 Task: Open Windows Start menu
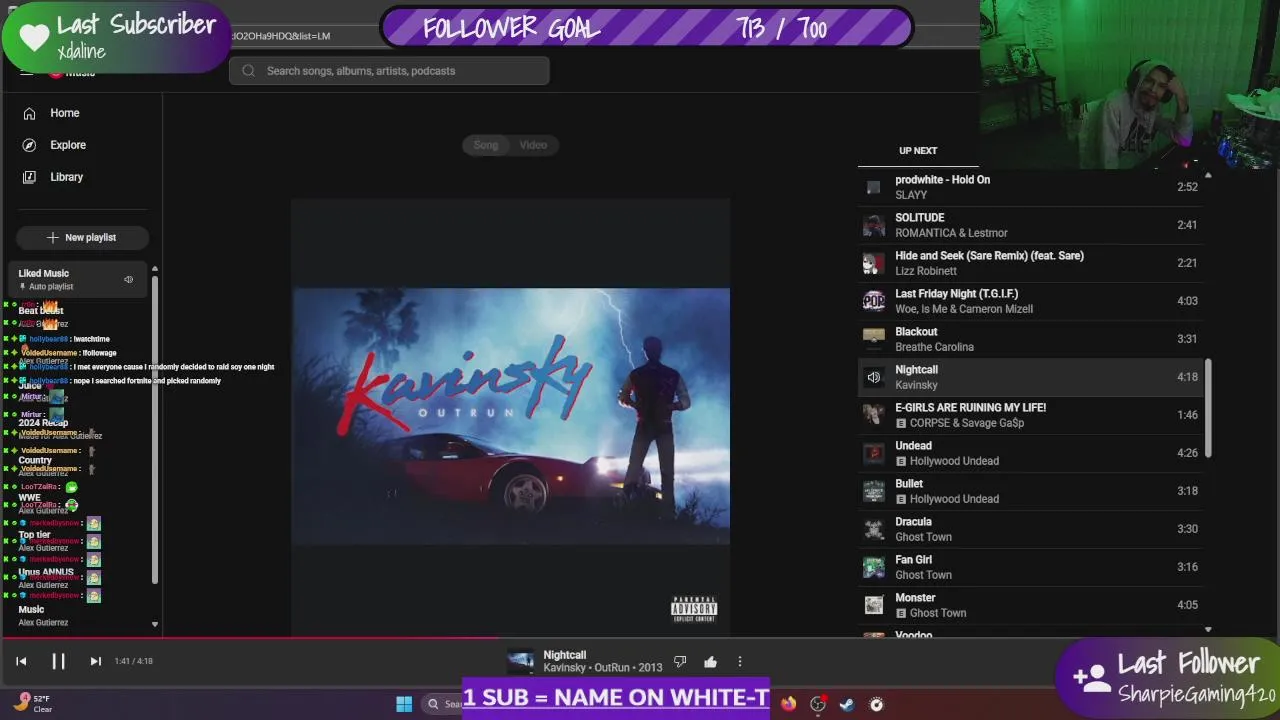point(404,704)
